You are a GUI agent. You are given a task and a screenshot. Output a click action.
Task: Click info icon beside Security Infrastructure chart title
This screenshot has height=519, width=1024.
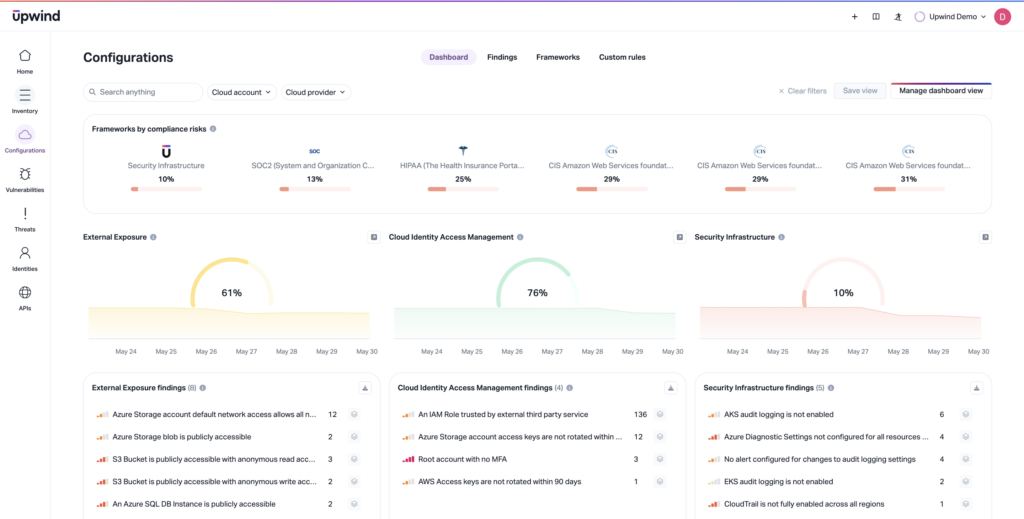[x=782, y=238]
